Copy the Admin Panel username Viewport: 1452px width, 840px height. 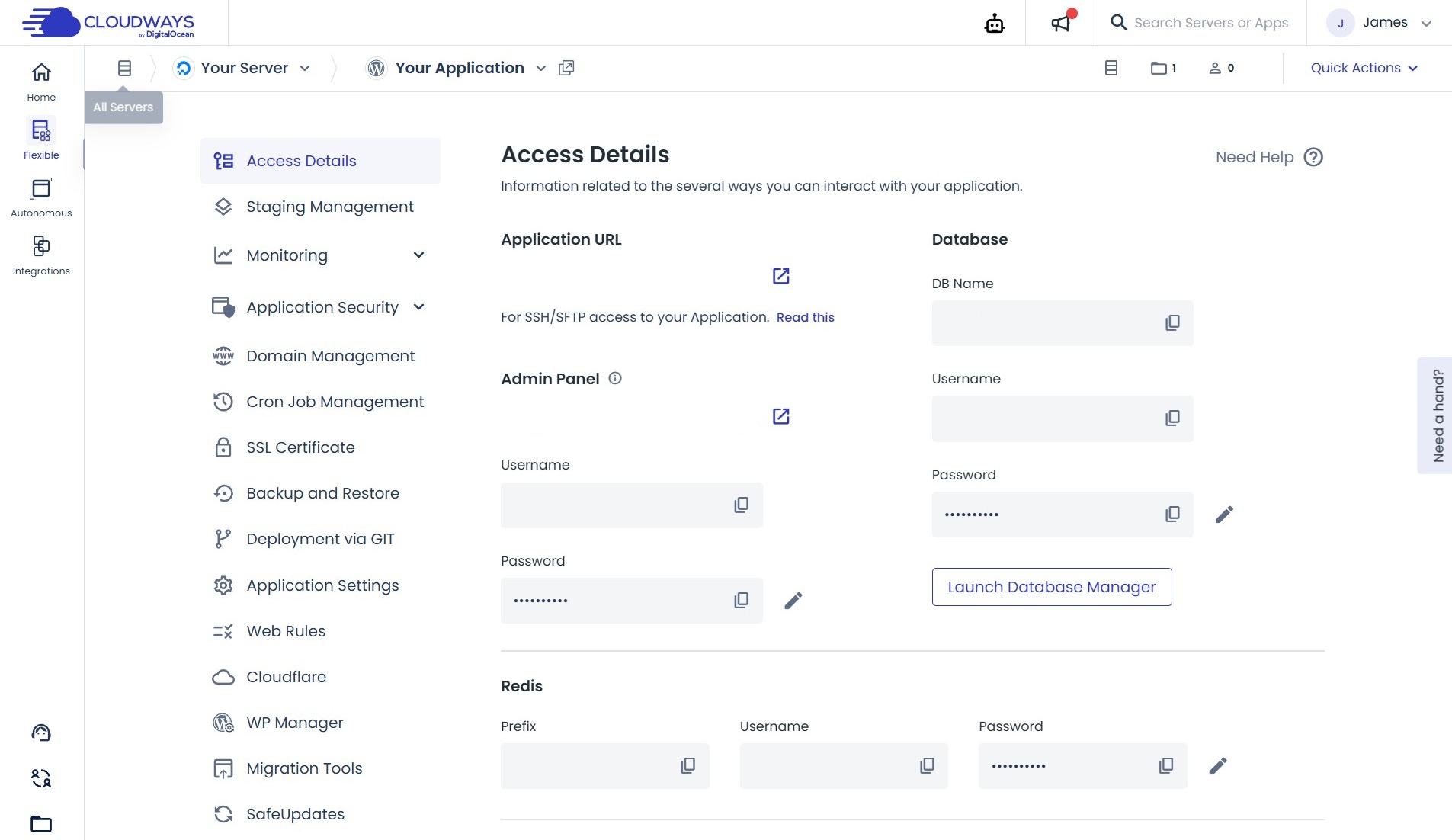click(x=740, y=505)
